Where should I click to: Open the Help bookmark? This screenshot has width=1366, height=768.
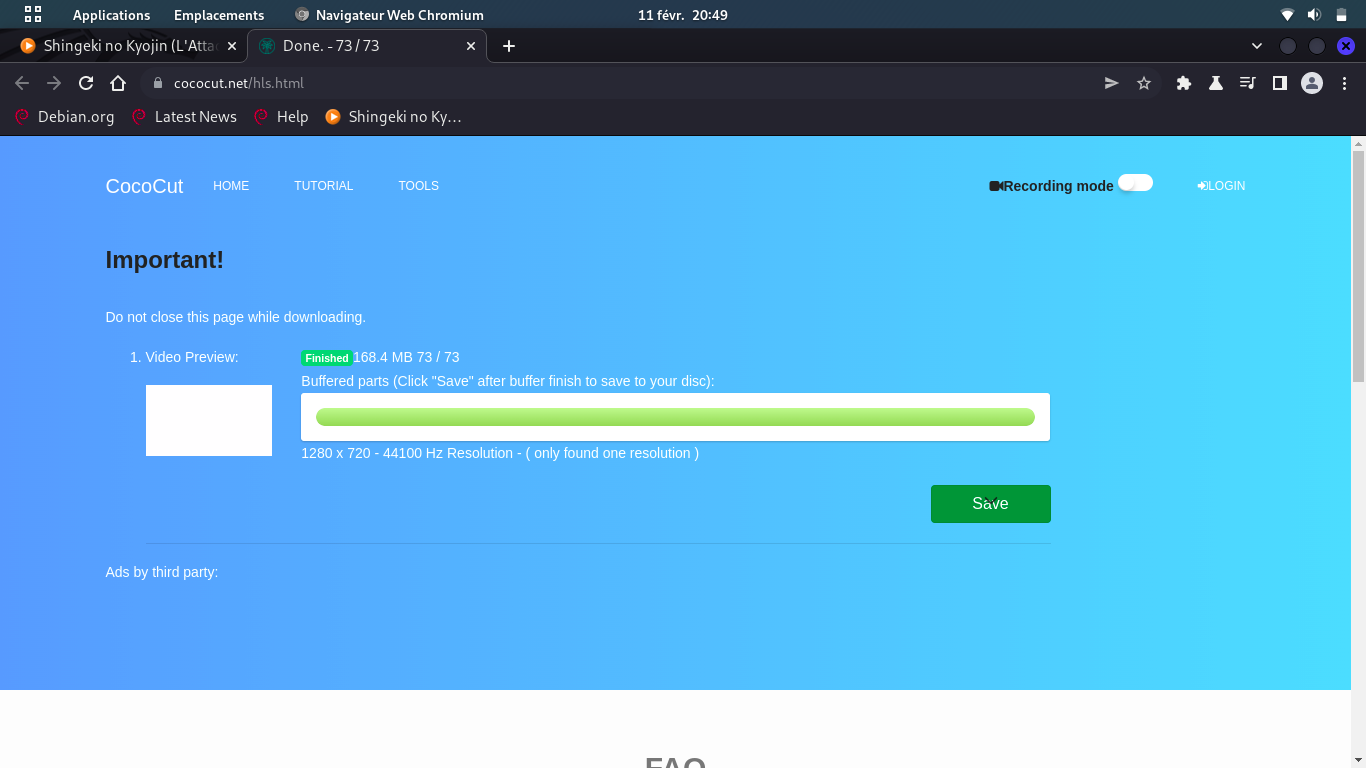click(x=281, y=117)
